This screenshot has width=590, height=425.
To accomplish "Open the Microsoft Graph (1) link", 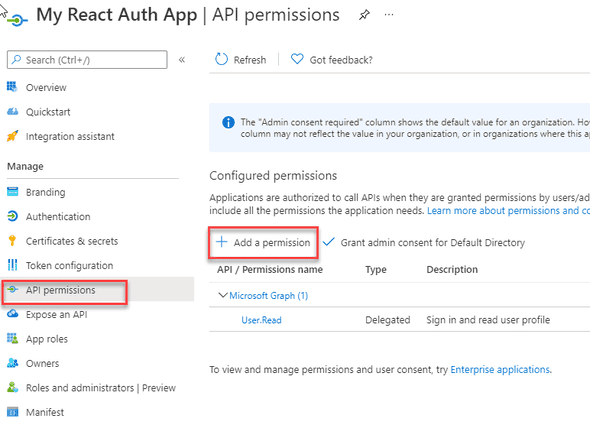I will click(x=268, y=296).
